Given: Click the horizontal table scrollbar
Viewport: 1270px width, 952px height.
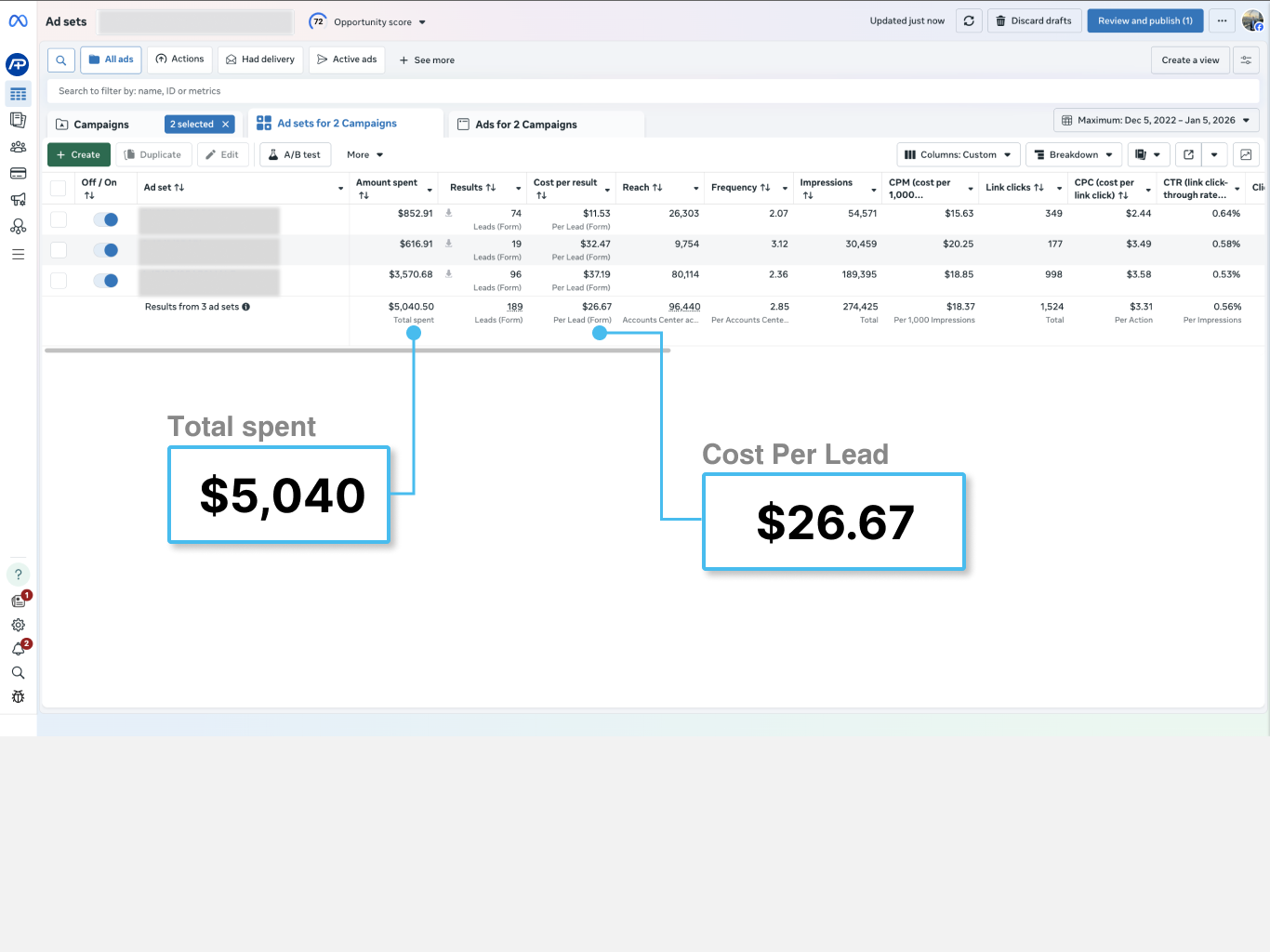Looking at the screenshot, I should point(357,350).
